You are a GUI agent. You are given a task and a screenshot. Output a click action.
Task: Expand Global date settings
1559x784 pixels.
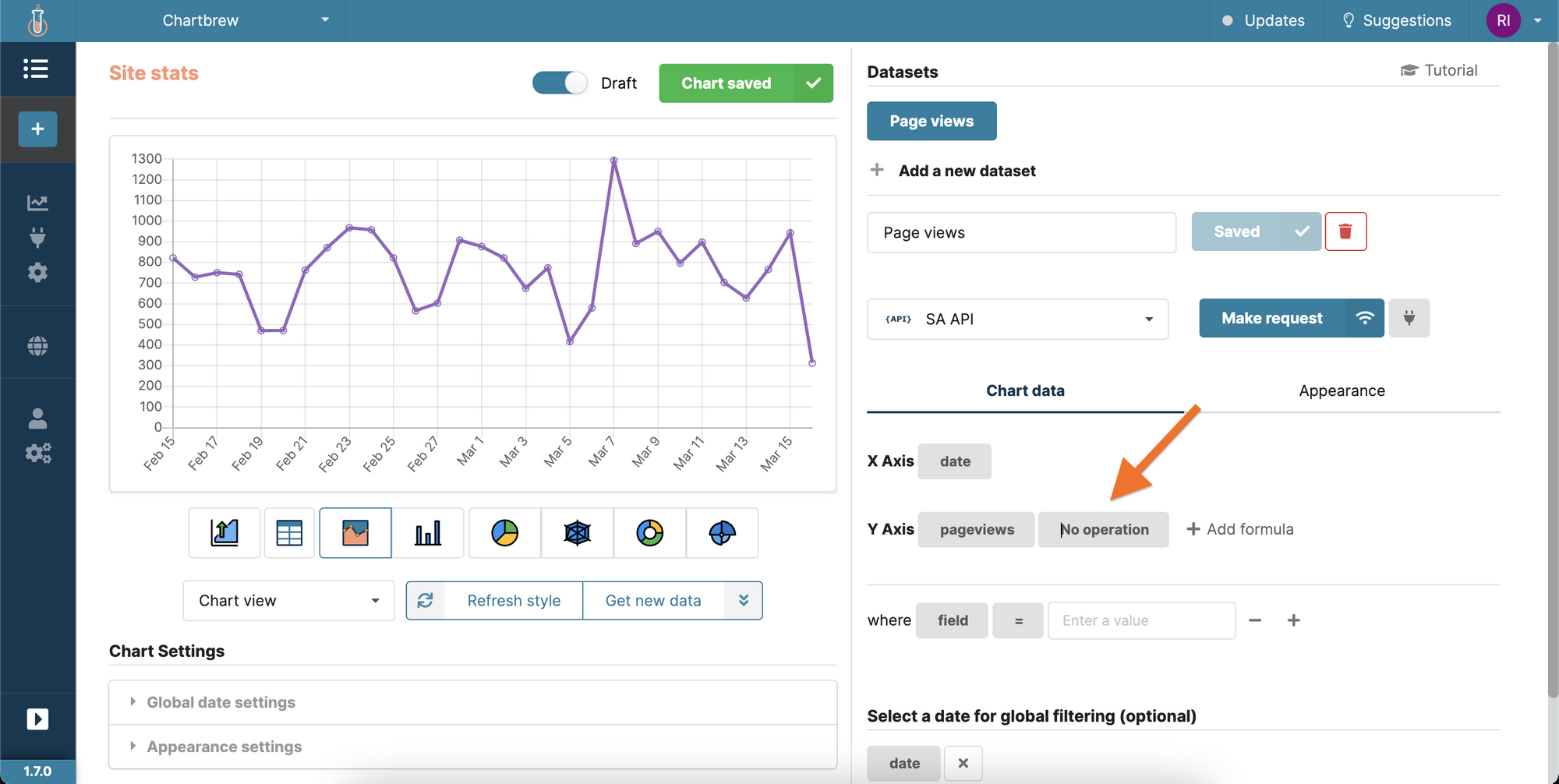pos(221,701)
